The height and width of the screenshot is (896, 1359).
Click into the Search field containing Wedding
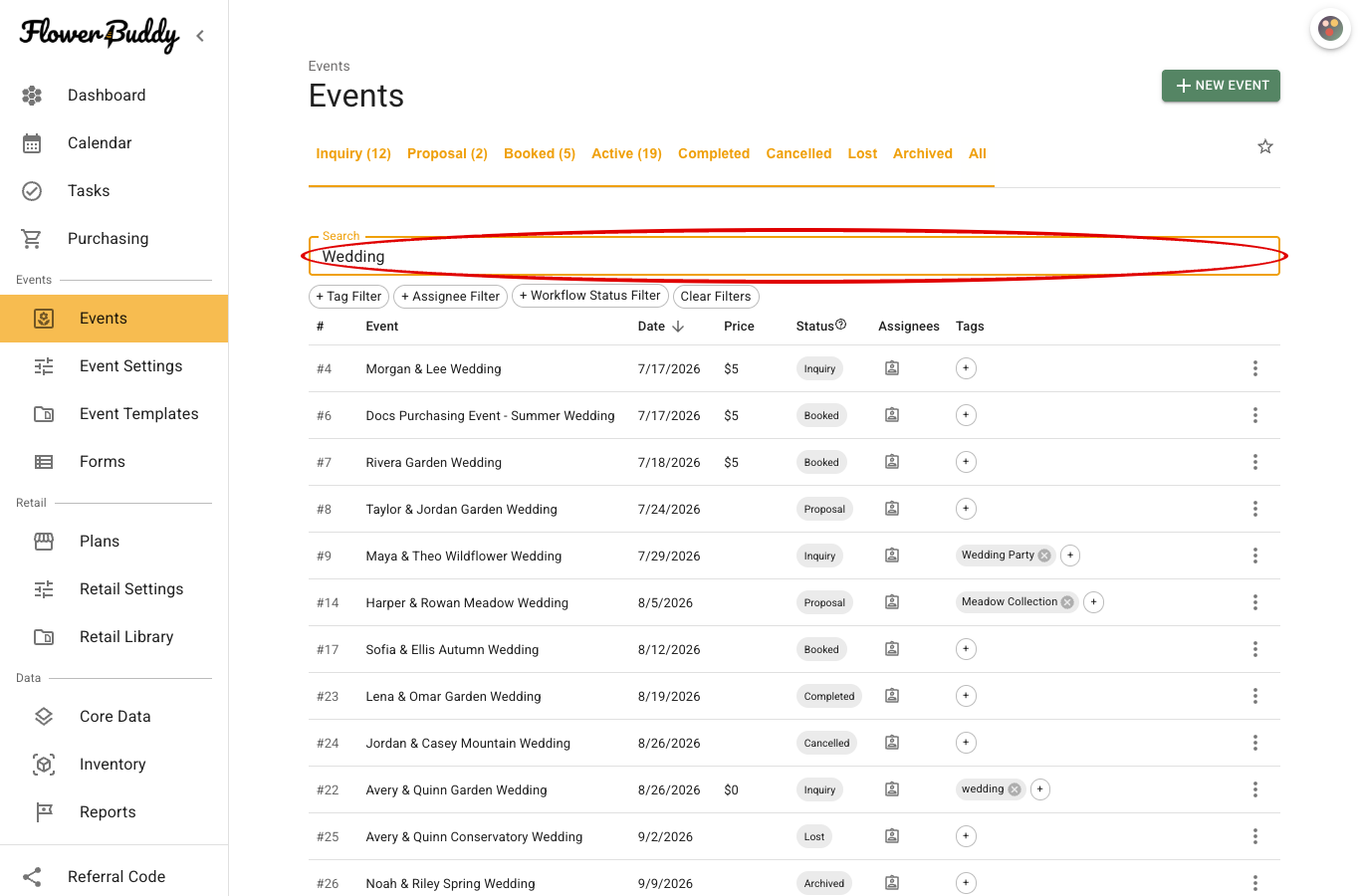point(793,256)
